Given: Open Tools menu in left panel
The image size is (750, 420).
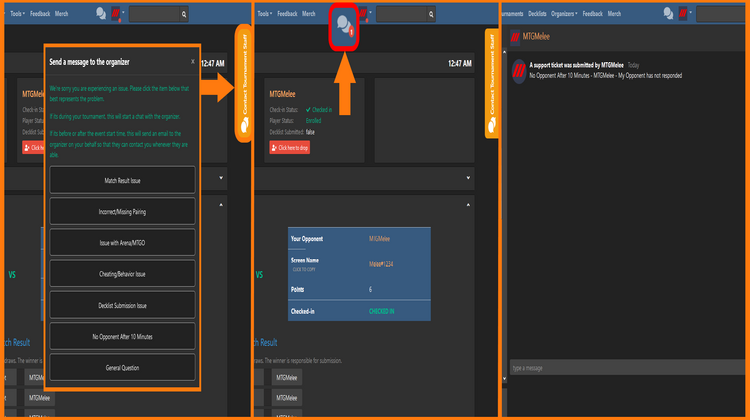Looking at the screenshot, I should [x=17, y=14].
